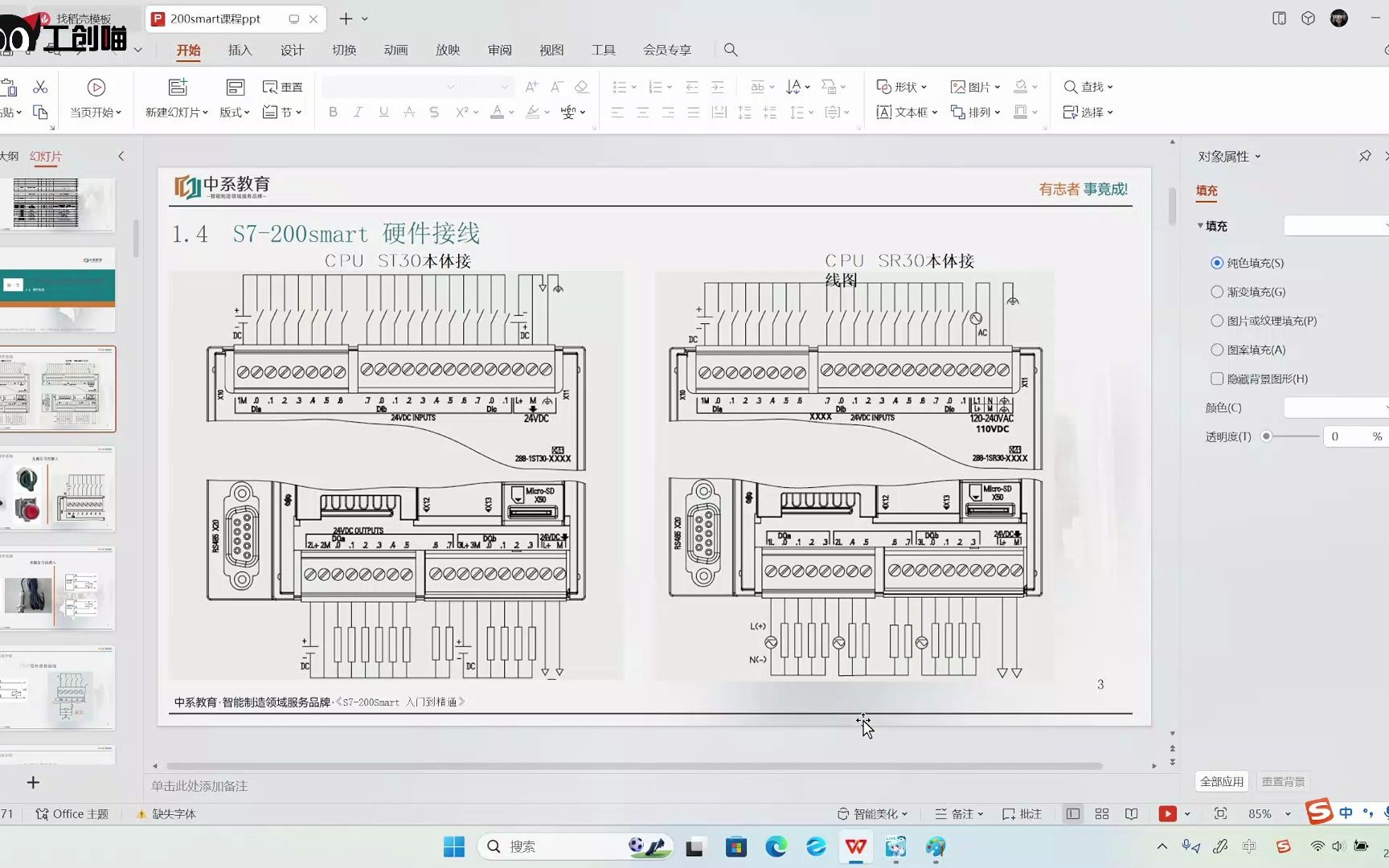
Task: Click 缺失字体 warning in status bar
Action: tap(166, 814)
